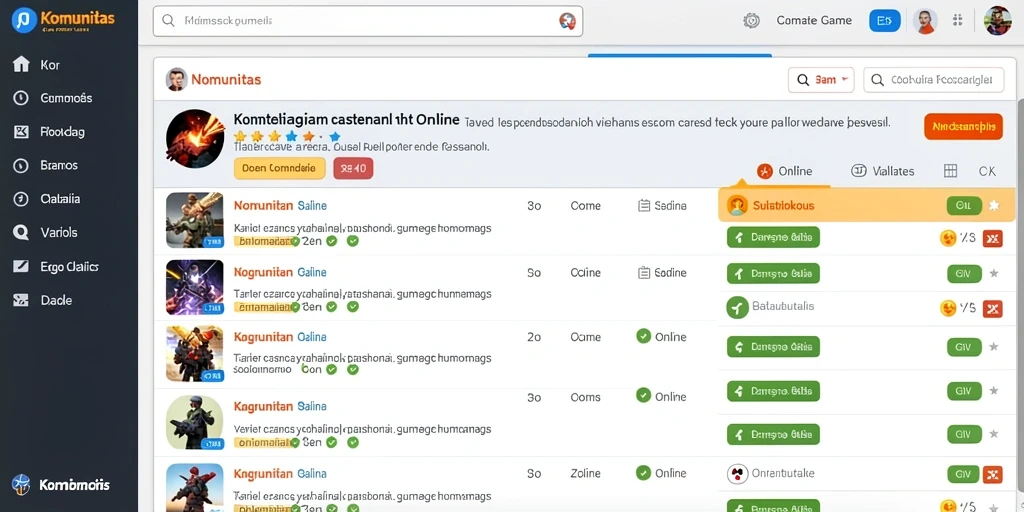Image resolution: width=1024 pixels, height=512 pixels.
Task: Click the star icon in Sulatriokous row
Action: pyautogui.click(x=994, y=206)
